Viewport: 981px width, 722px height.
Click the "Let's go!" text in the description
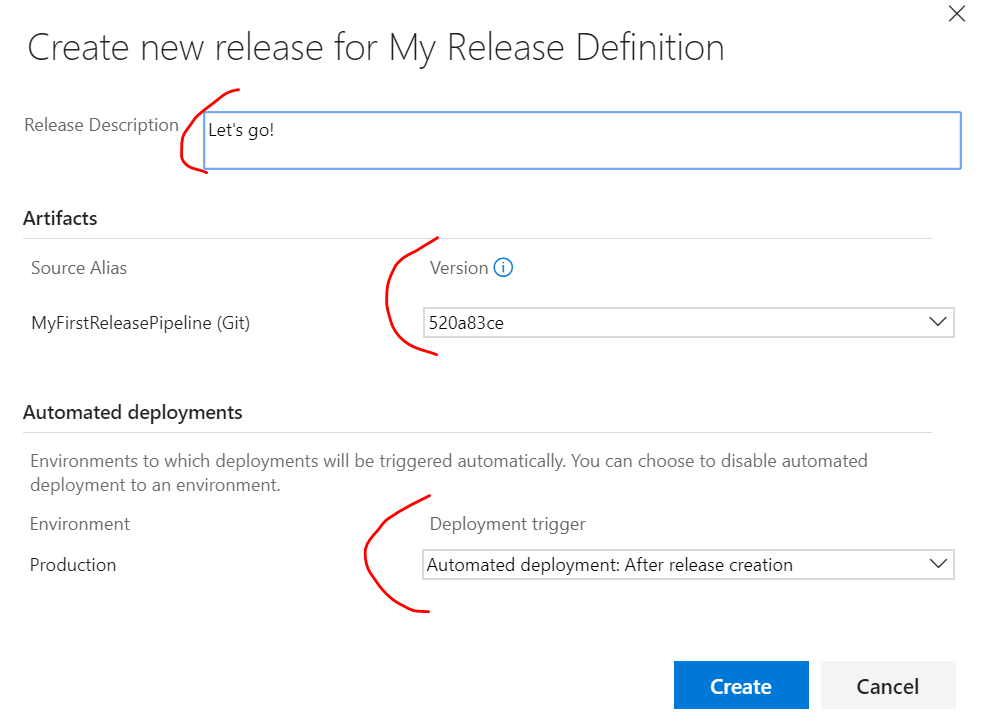tap(241, 130)
